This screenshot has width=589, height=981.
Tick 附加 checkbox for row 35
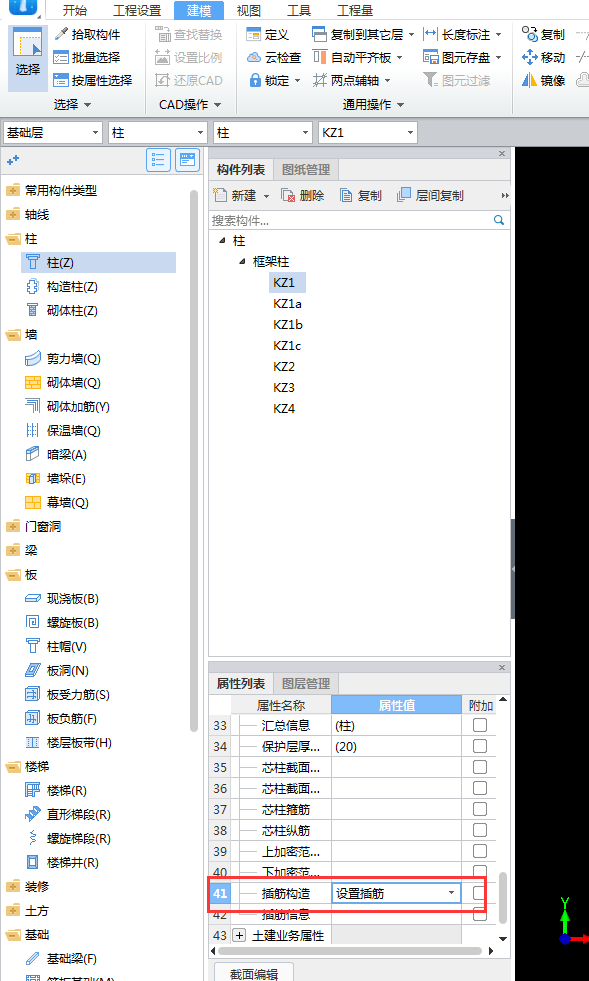(x=479, y=767)
